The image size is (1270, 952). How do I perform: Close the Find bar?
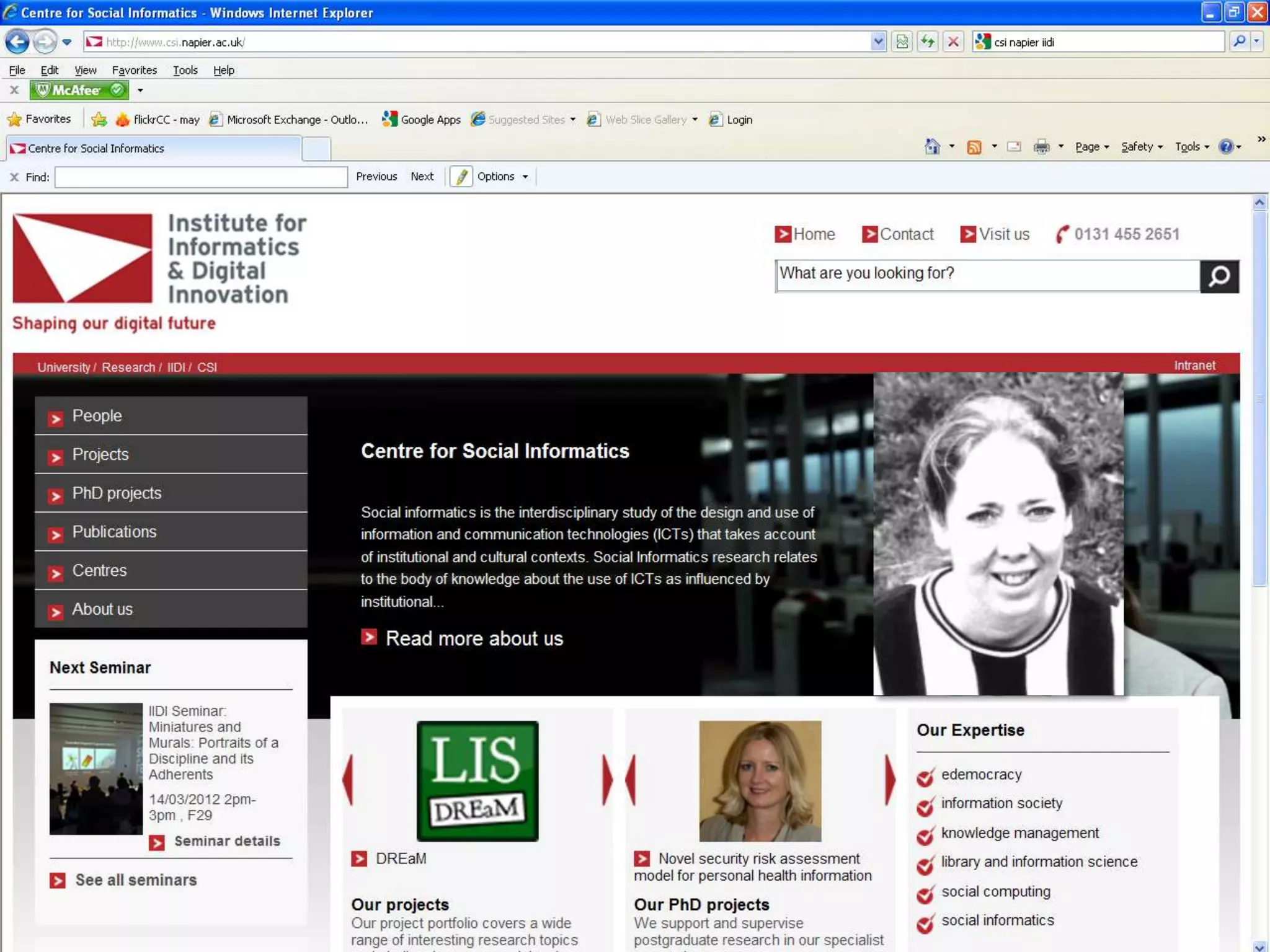(x=14, y=177)
